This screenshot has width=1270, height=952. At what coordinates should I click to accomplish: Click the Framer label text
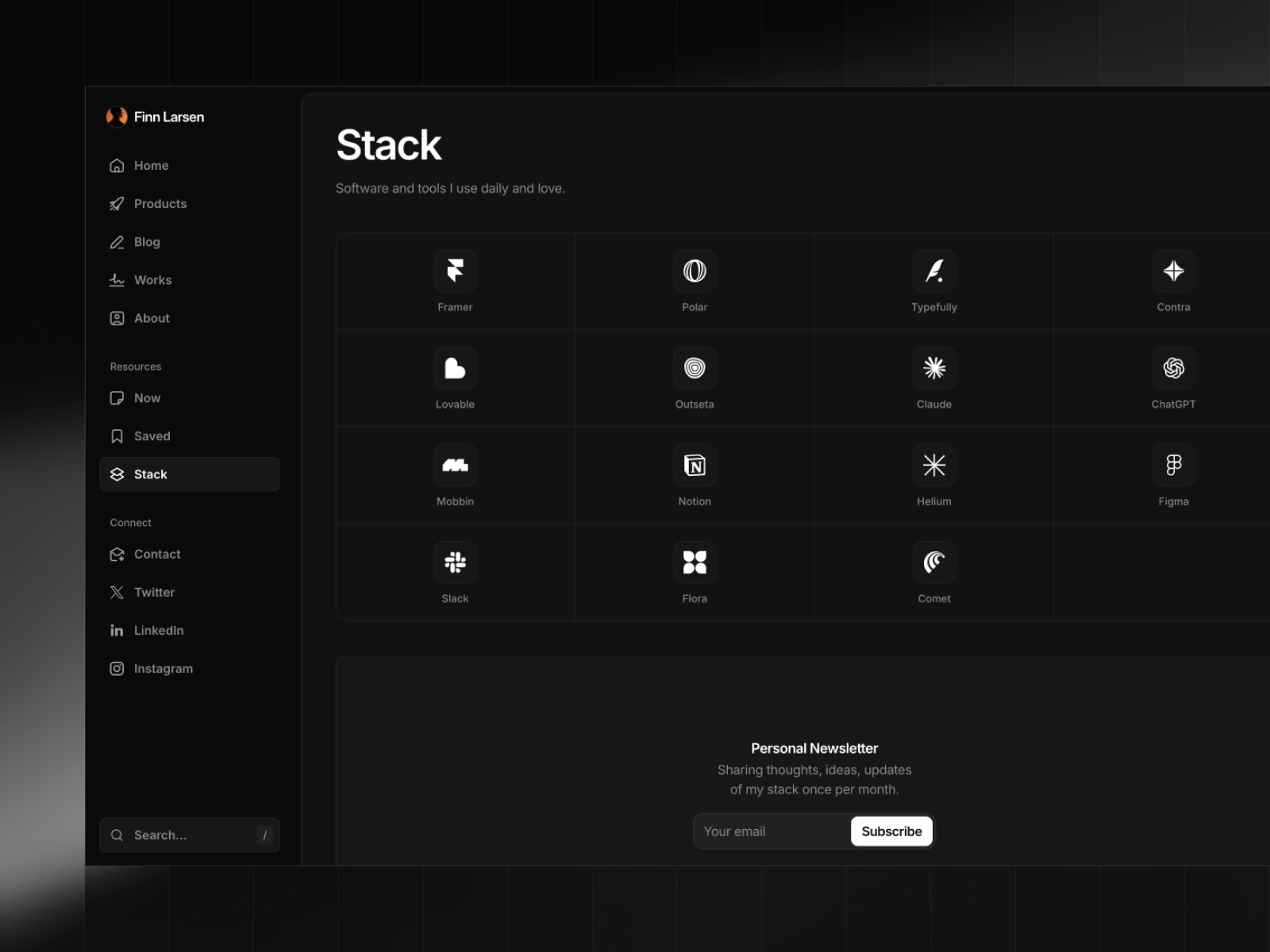coord(455,307)
